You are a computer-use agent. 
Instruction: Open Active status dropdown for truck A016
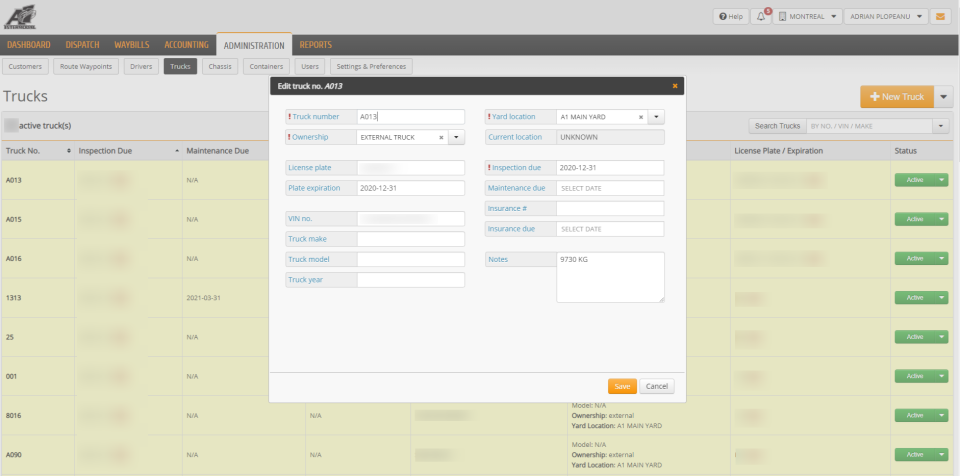(942, 258)
